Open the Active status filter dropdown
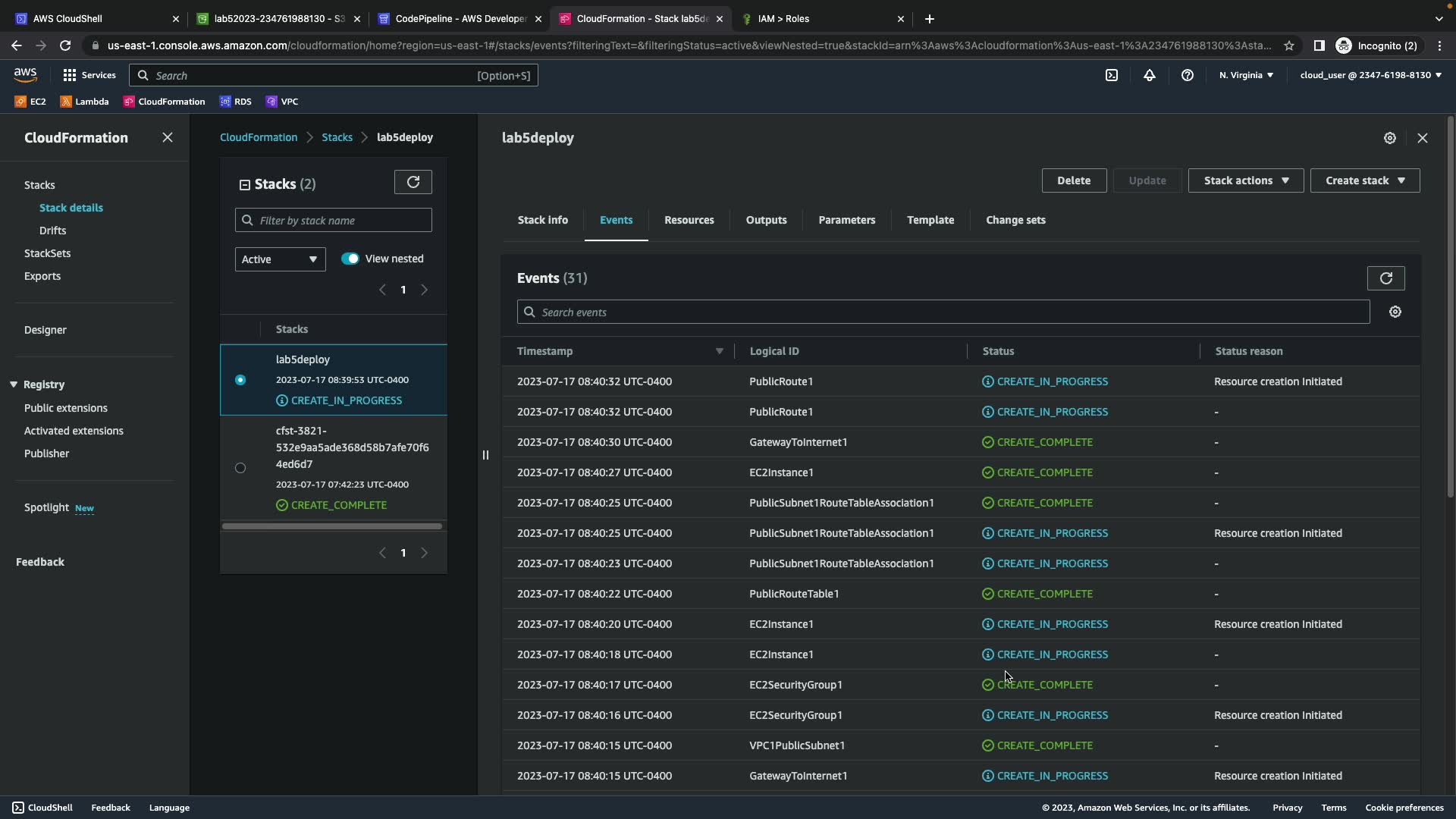The height and width of the screenshot is (819, 1456). coord(280,259)
